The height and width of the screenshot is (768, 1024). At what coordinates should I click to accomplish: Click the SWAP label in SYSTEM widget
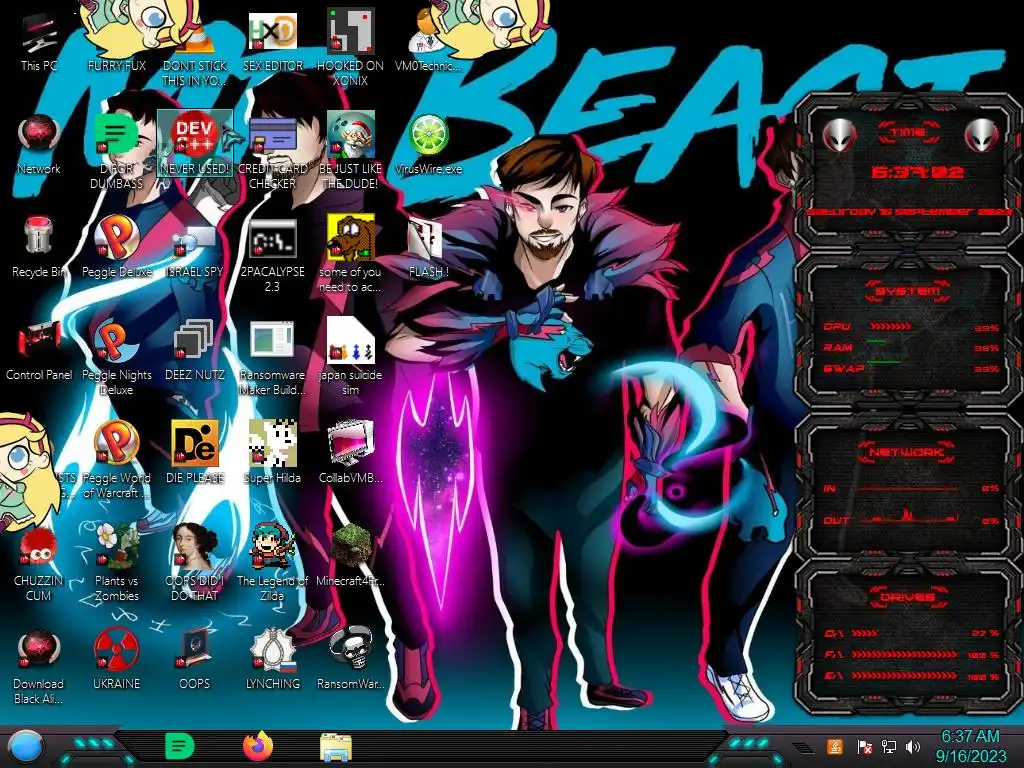pos(843,368)
